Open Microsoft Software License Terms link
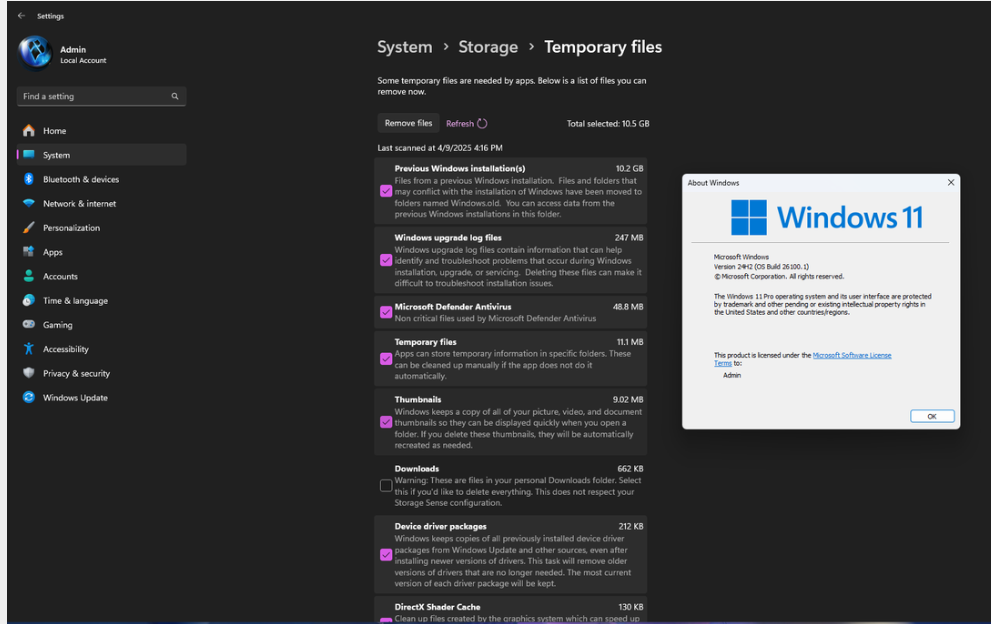 click(x=851, y=355)
